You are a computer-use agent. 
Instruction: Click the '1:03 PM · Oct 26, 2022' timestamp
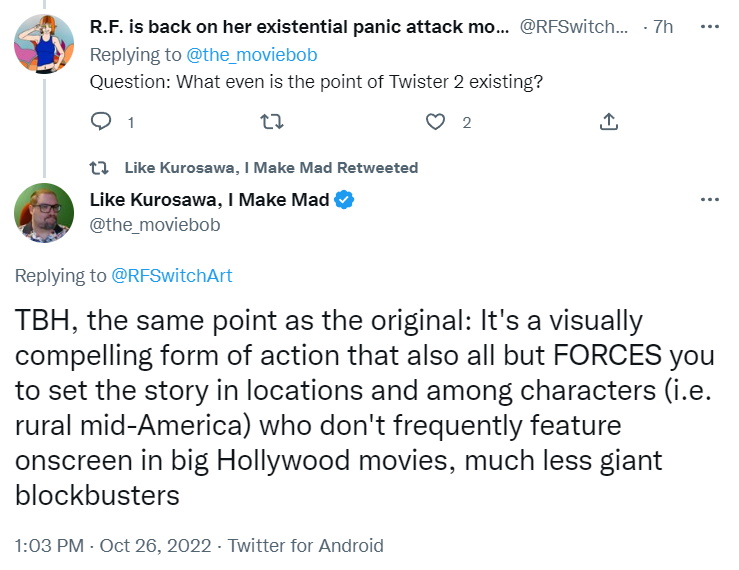[113, 545]
